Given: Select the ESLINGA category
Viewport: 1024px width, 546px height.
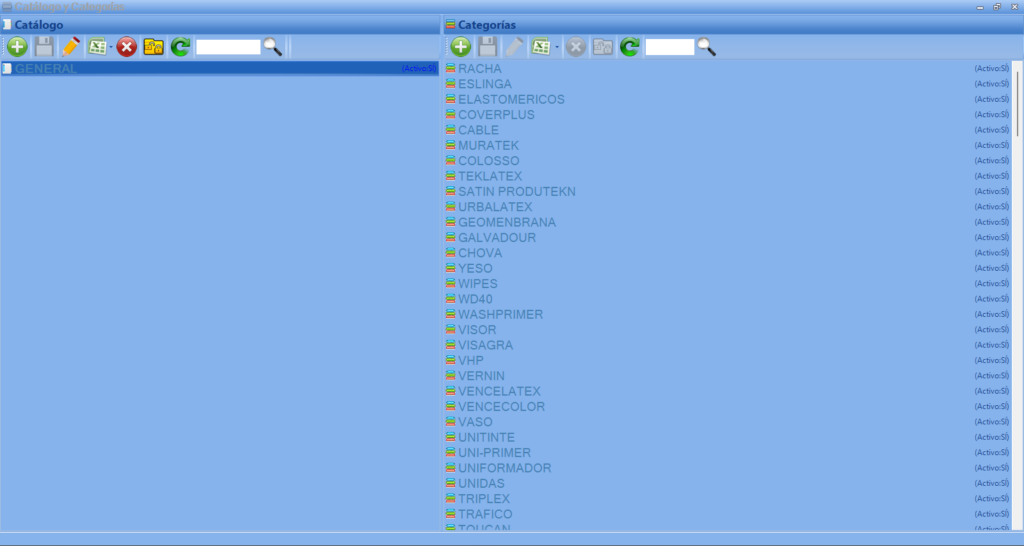Looking at the screenshot, I should [728, 84].
